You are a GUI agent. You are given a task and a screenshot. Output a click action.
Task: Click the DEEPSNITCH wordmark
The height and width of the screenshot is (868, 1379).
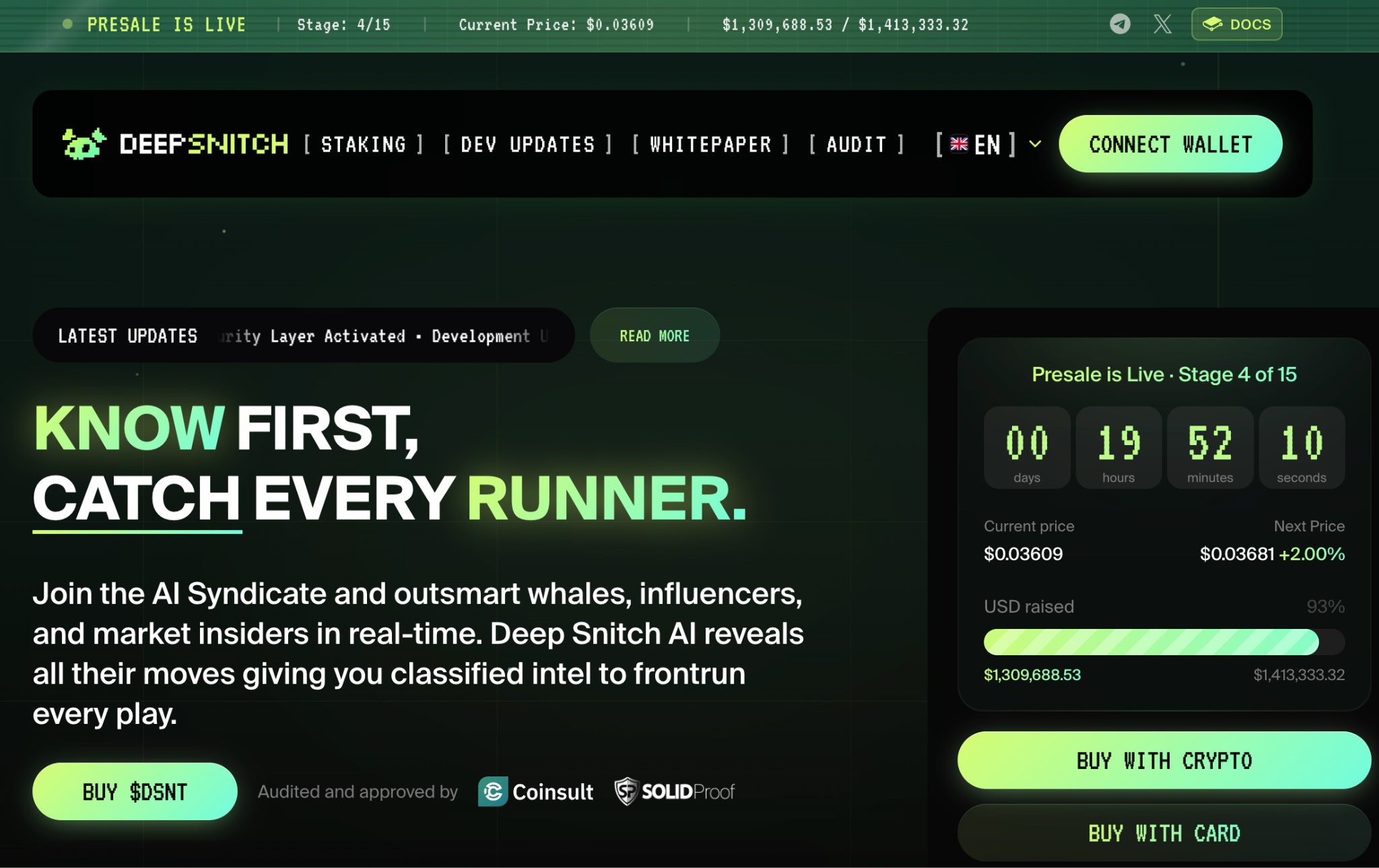coord(204,144)
